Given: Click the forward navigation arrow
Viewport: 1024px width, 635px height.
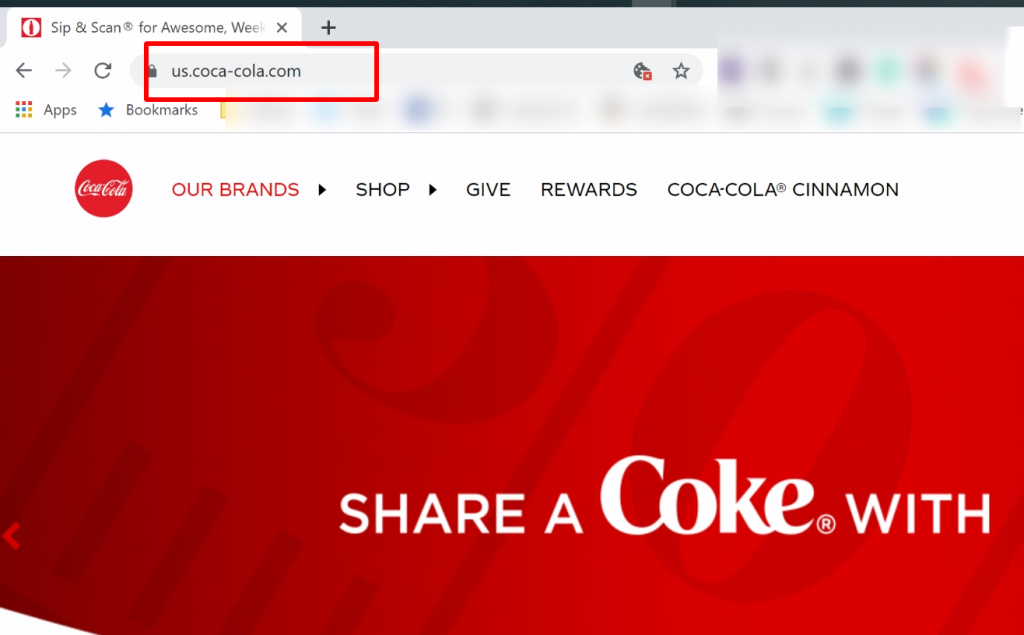Looking at the screenshot, I should pyautogui.click(x=62, y=70).
